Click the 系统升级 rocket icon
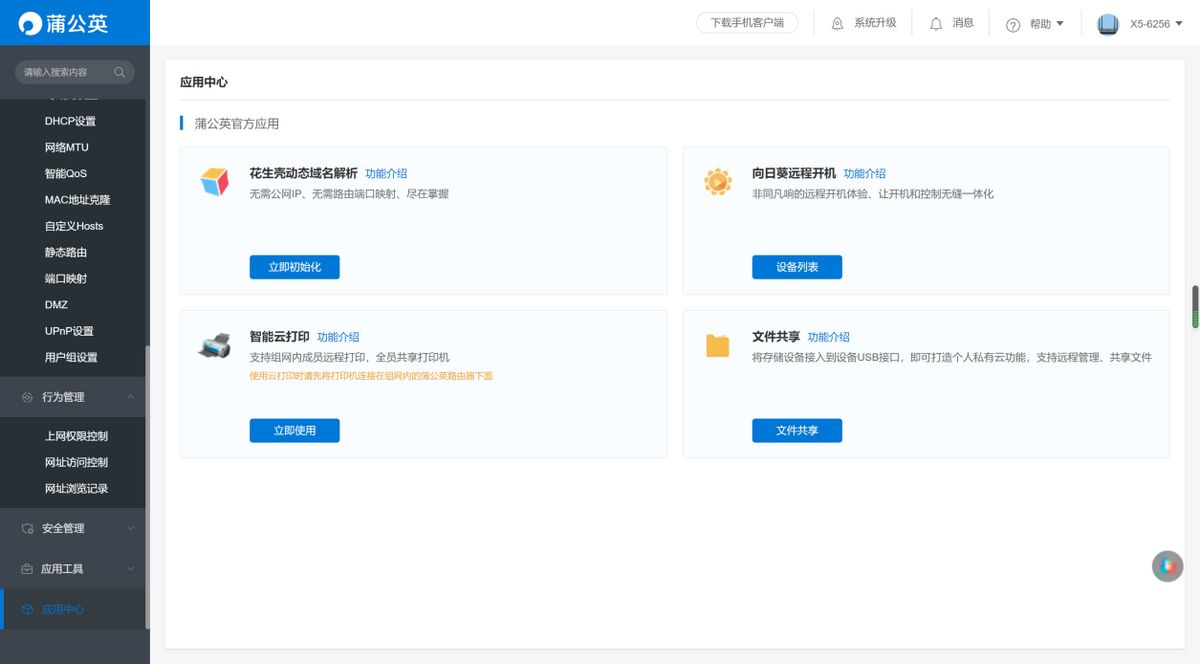The image size is (1200, 664). pyautogui.click(x=838, y=23)
